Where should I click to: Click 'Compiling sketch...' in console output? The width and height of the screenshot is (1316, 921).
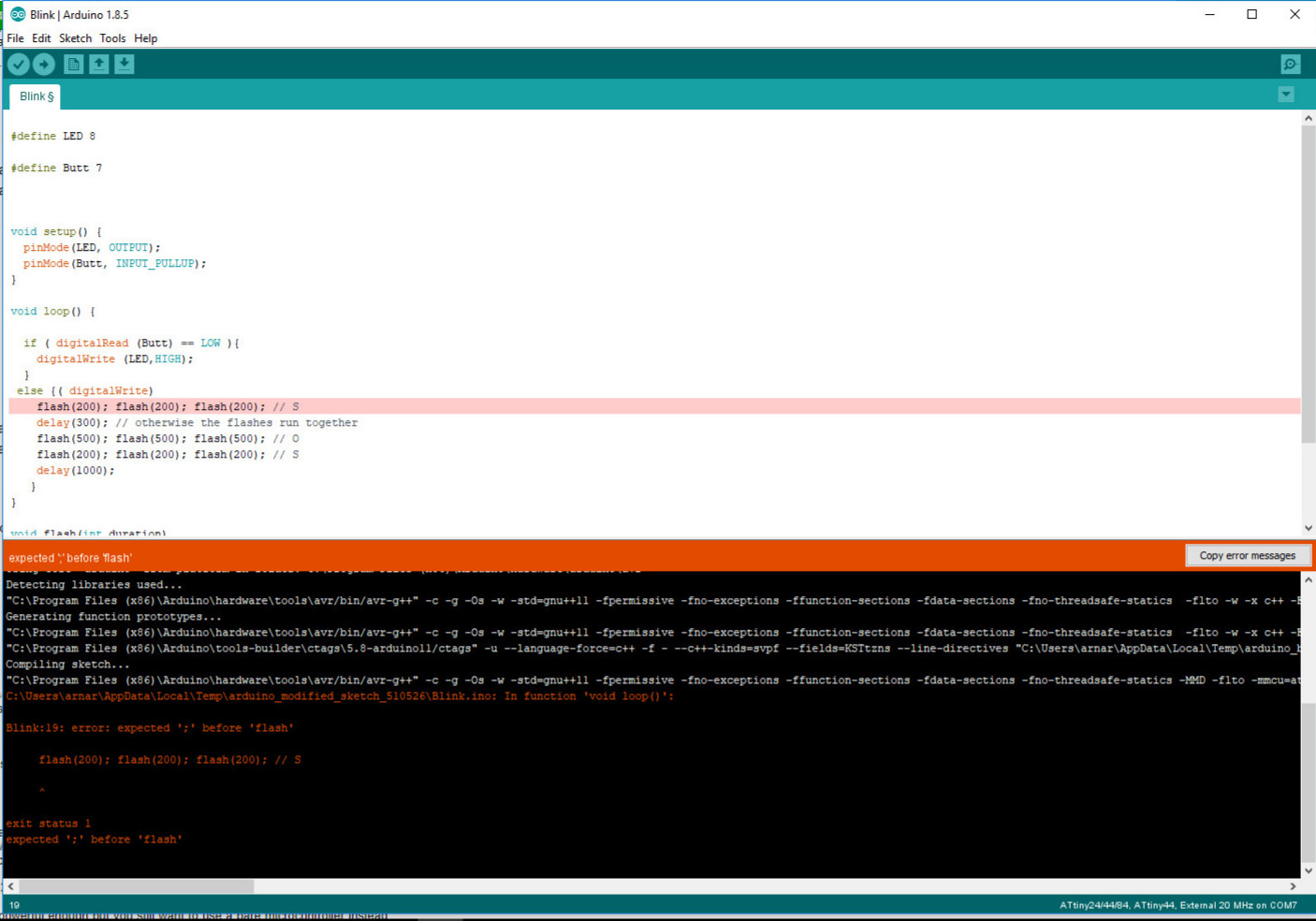(x=68, y=665)
